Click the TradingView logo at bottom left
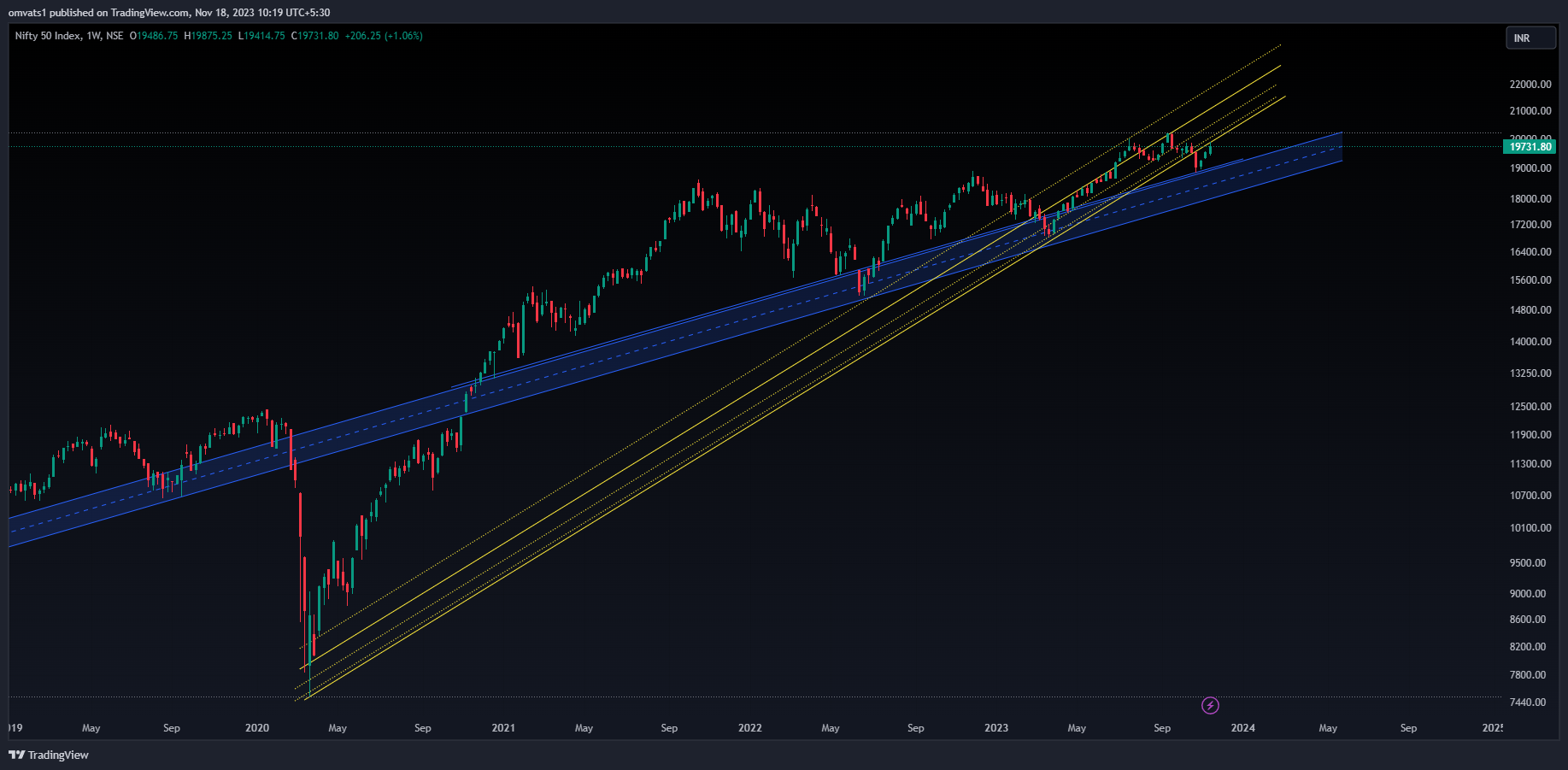Viewport: 1568px width, 770px height. pyautogui.click(x=49, y=755)
